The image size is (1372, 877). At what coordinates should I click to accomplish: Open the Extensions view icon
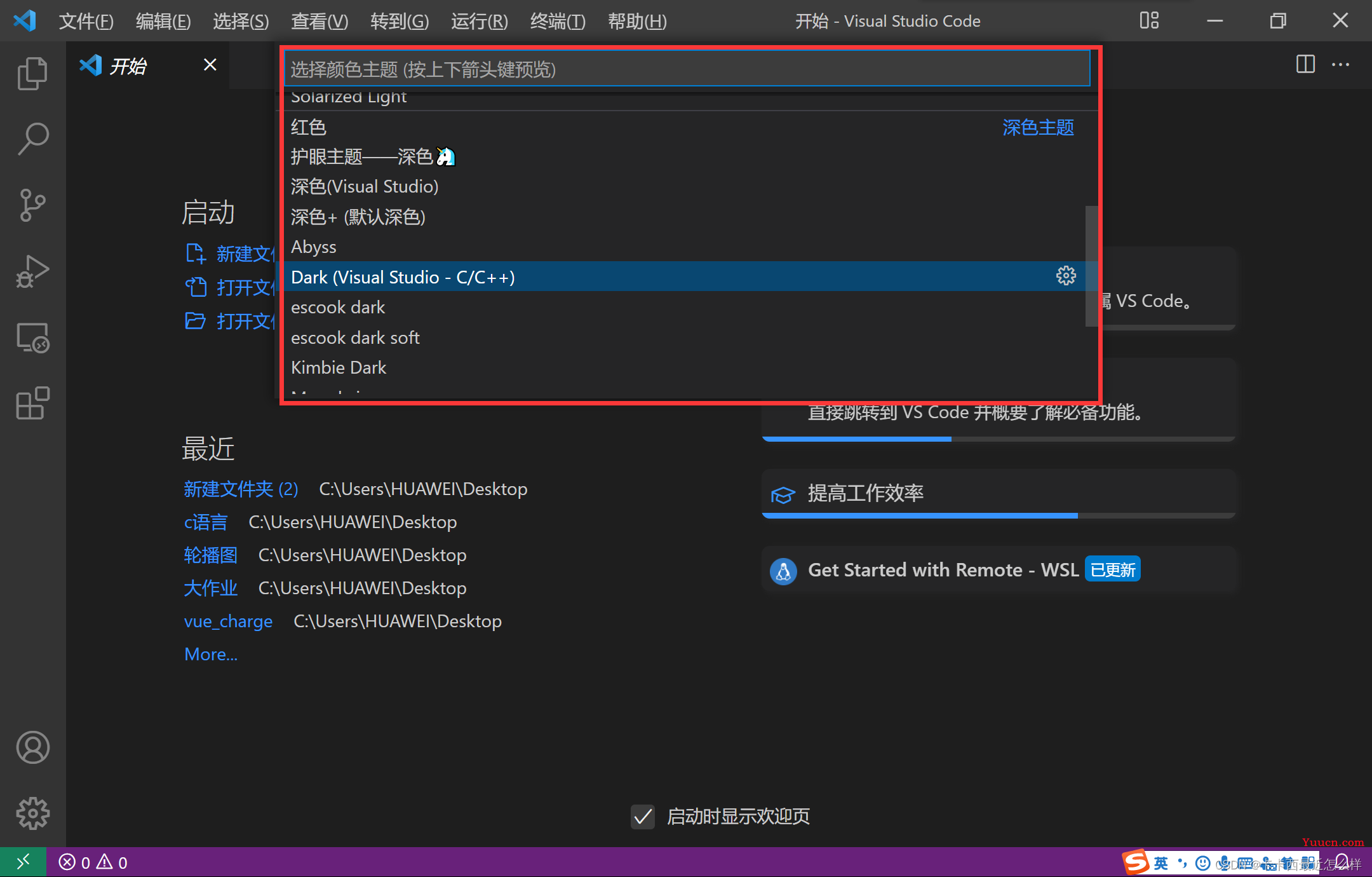(32, 403)
